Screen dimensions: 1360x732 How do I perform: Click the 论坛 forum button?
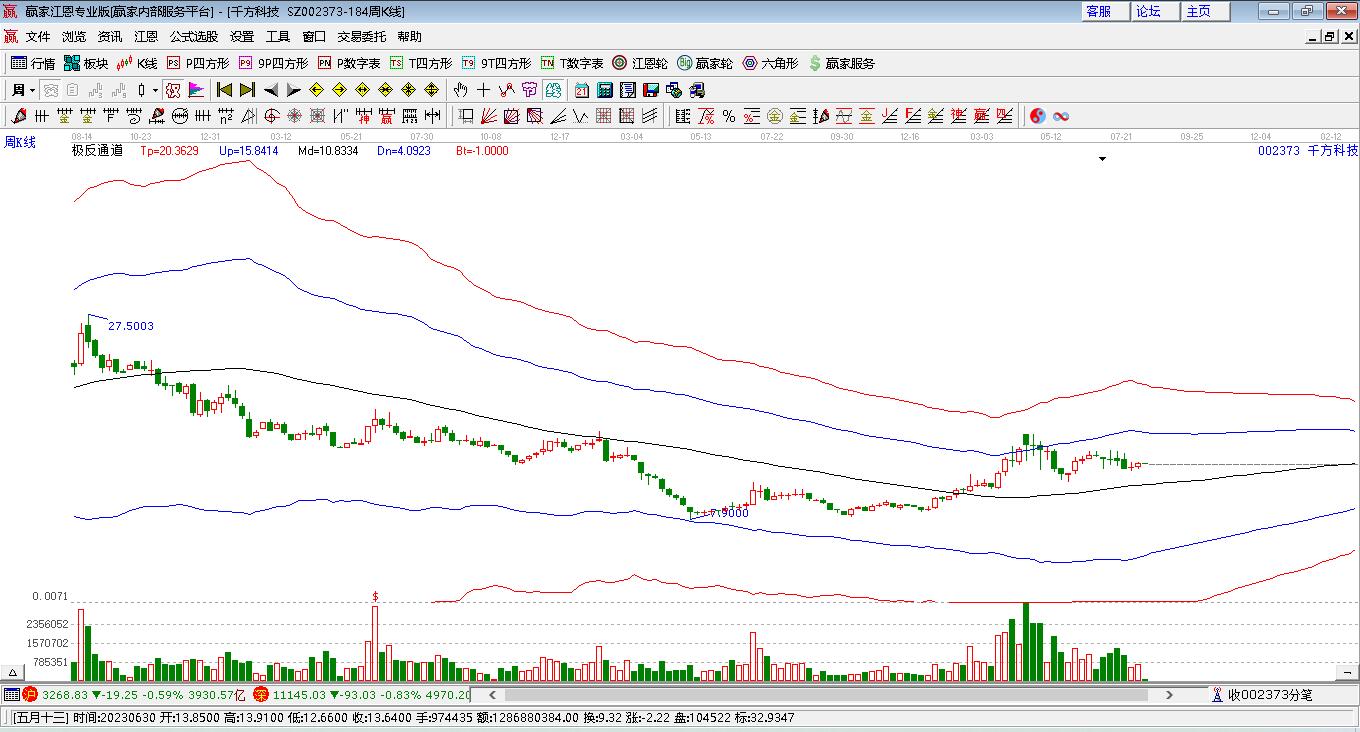1148,11
